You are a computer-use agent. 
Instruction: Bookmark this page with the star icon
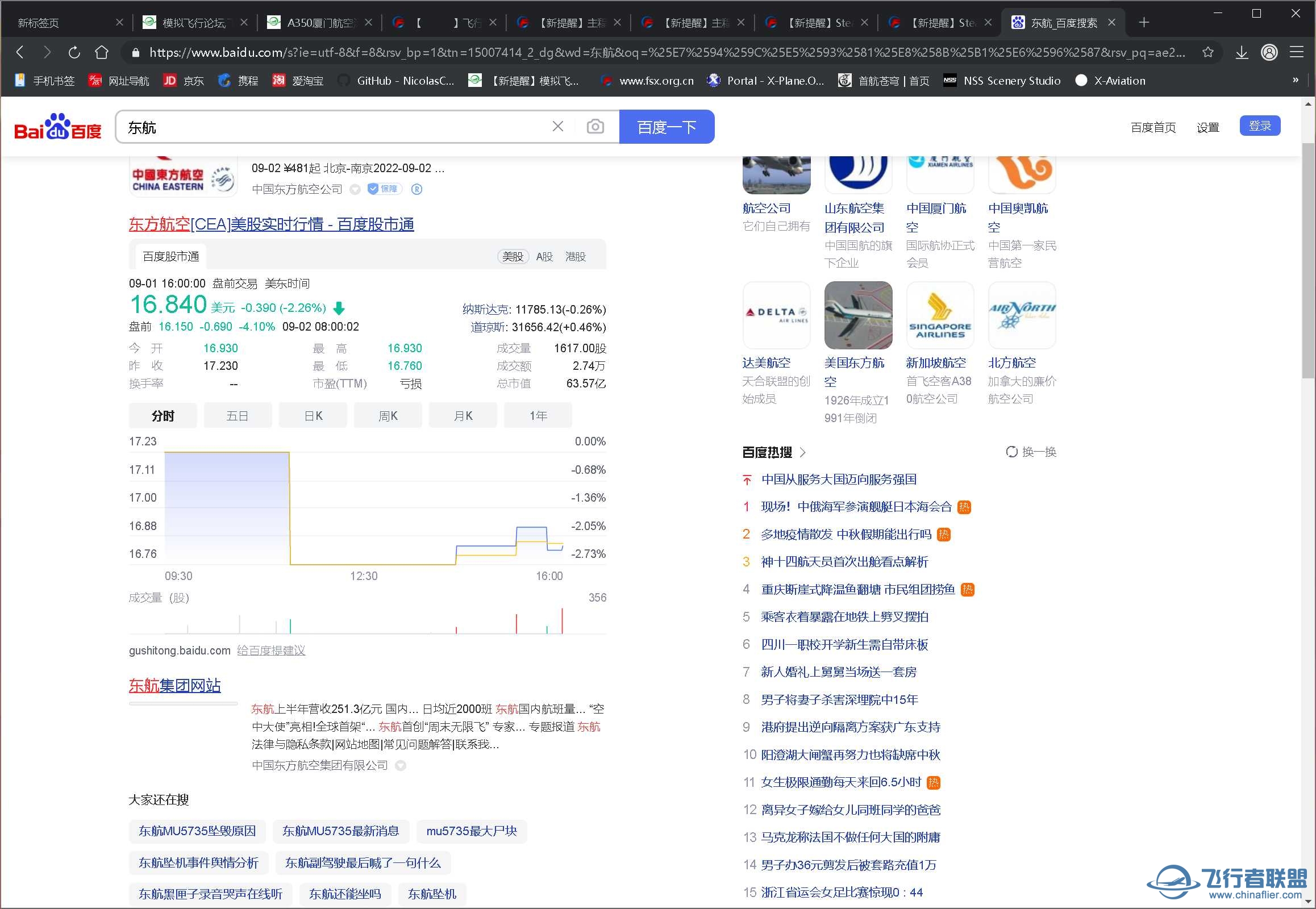[x=1208, y=52]
